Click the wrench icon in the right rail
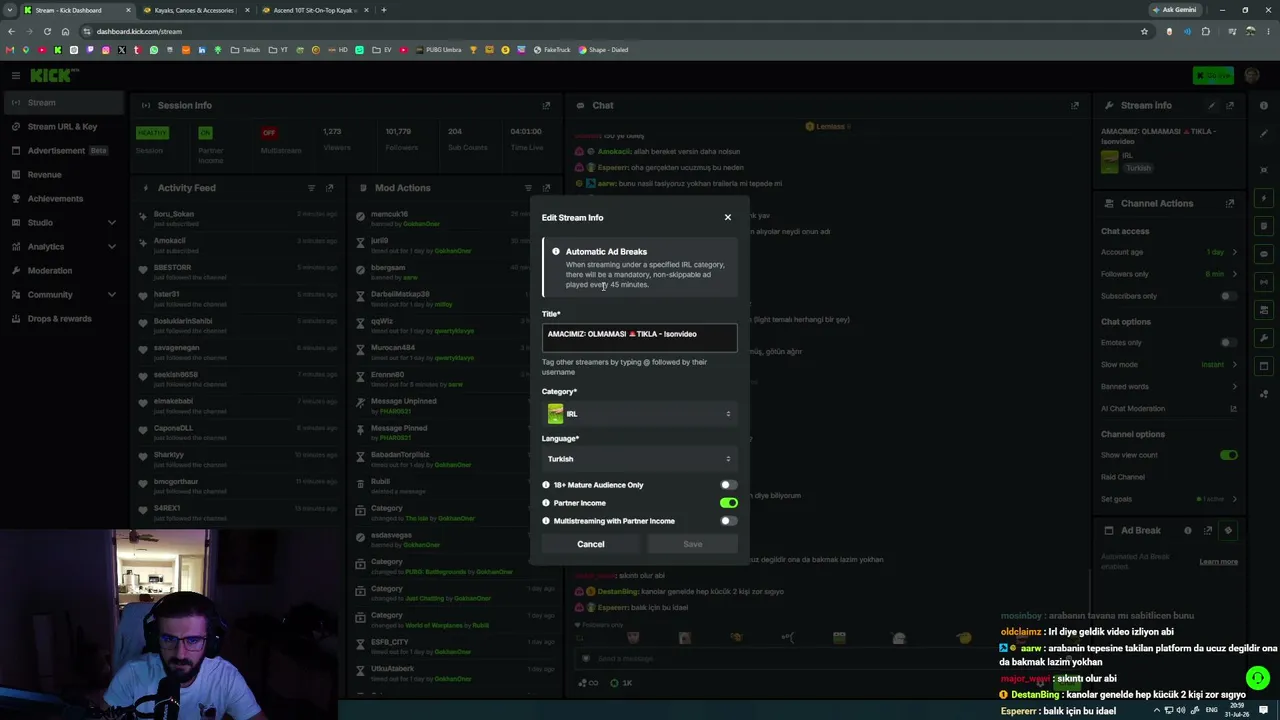This screenshot has width=1280, height=720. point(1264,338)
